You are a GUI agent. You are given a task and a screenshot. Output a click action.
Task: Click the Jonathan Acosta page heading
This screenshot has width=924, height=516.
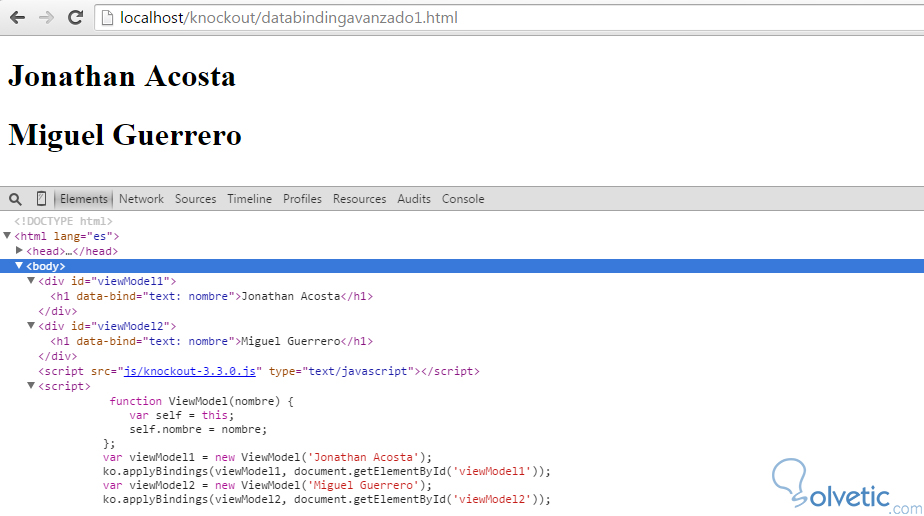pyautogui.click(x=122, y=77)
